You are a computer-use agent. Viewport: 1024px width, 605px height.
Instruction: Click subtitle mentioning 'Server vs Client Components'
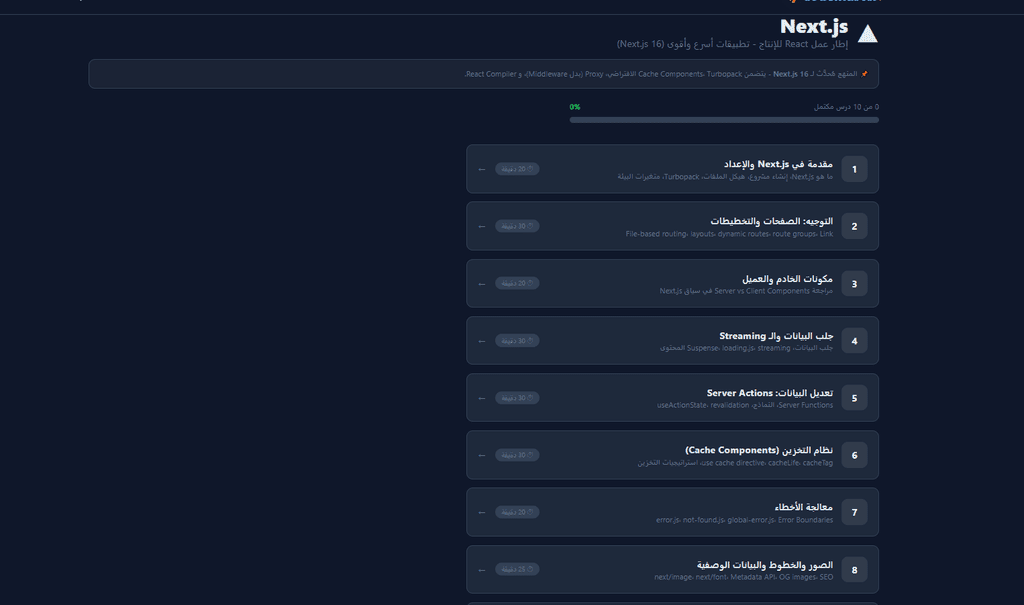[746, 291]
